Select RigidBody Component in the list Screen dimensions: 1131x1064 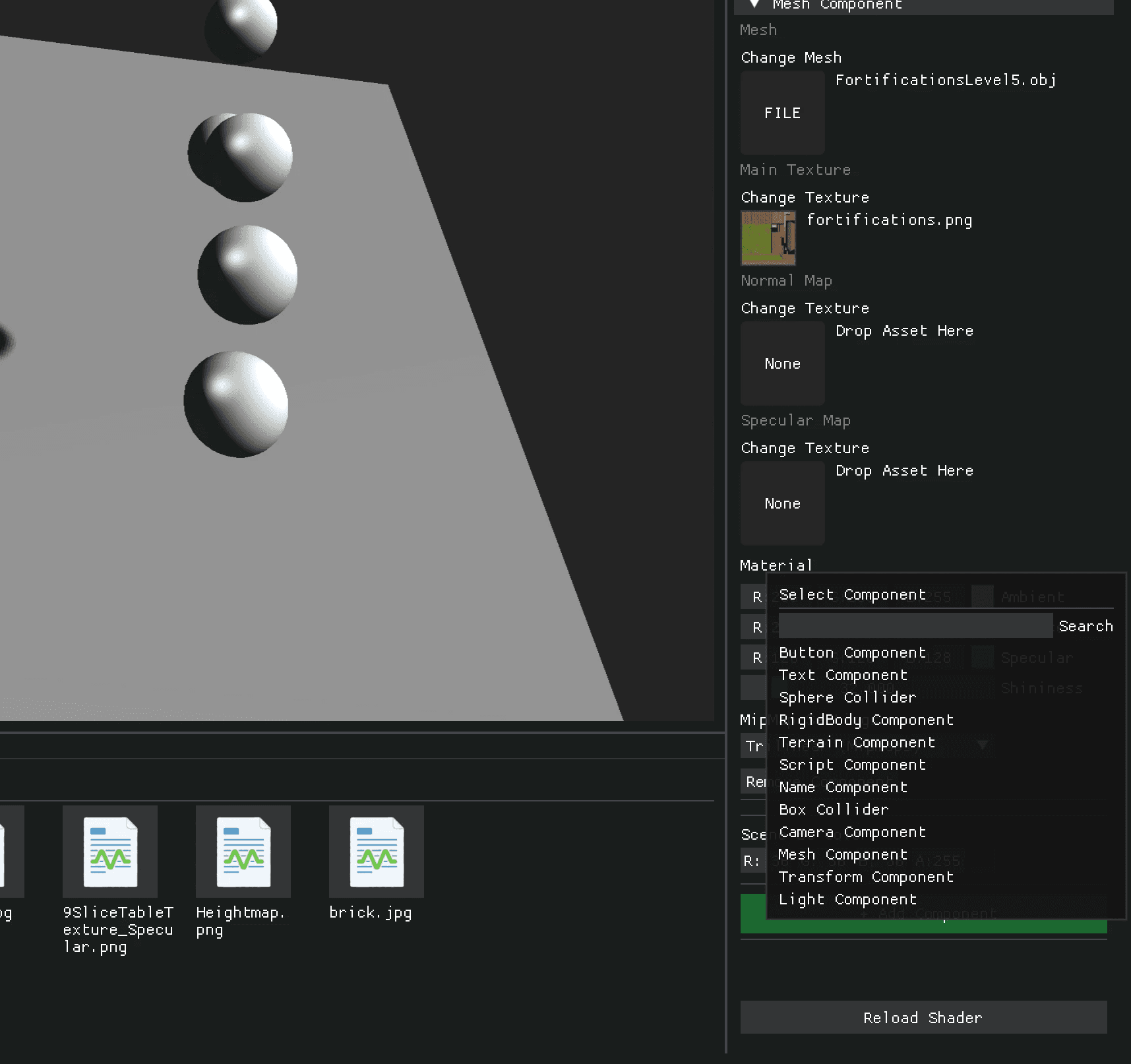click(866, 720)
